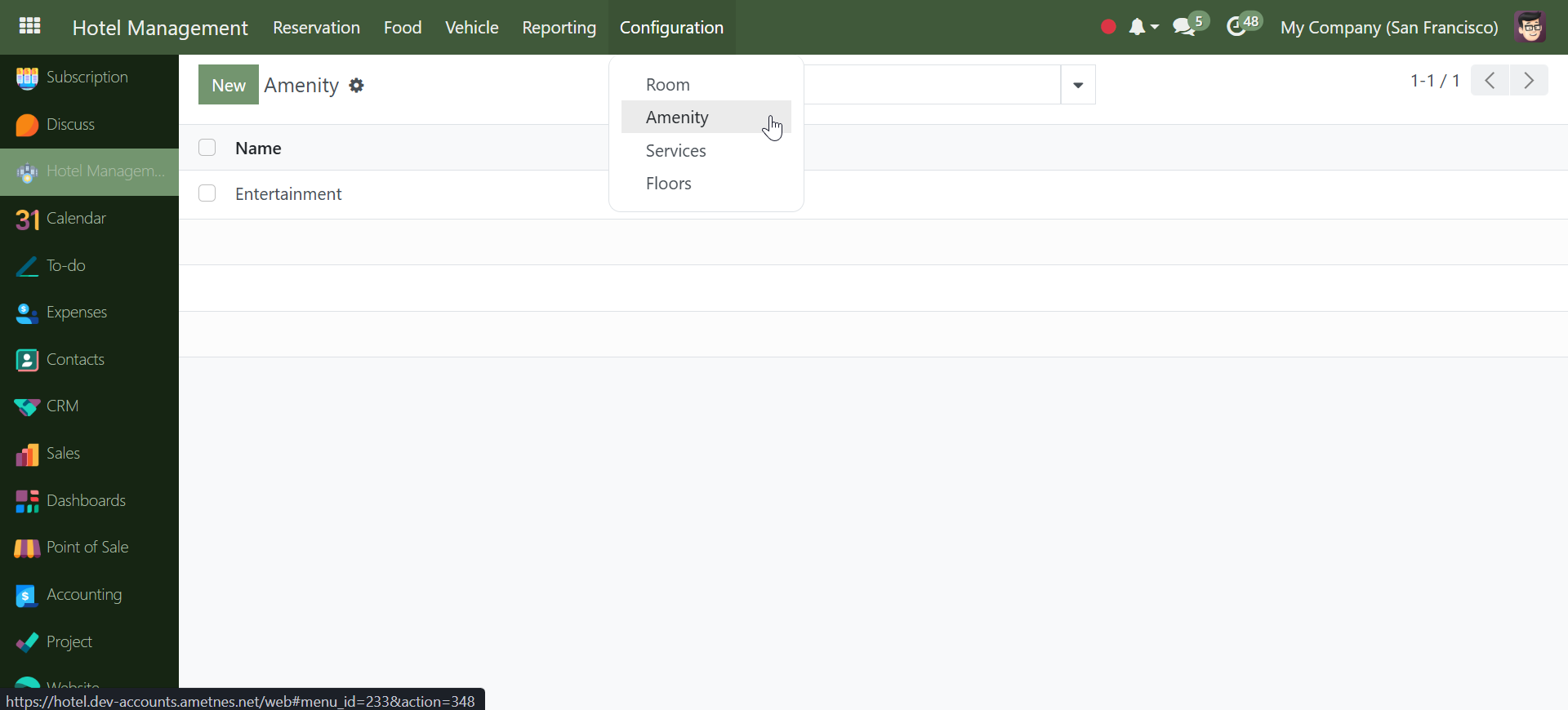Select Services from the Configuration menu
Screen dimensions: 1568x710
(x=675, y=151)
